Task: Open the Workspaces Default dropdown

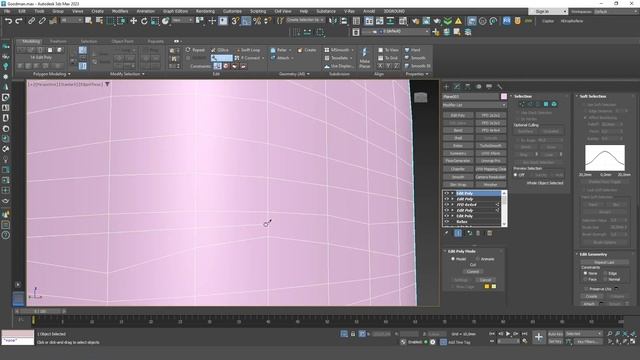Action: pyautogui.click(x=616, y=11)
